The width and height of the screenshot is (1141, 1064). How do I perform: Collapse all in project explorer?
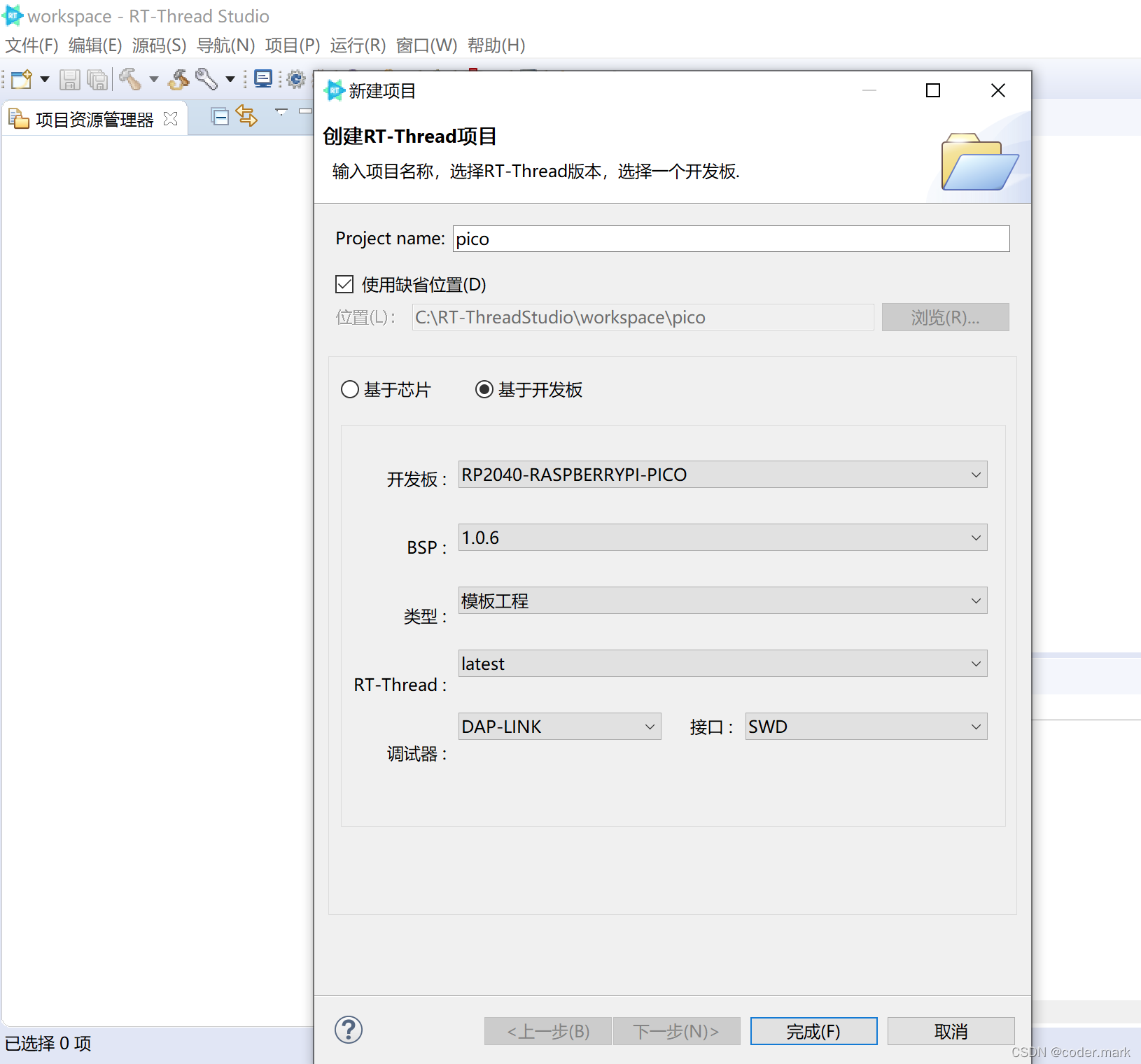(x=220, y=117)
